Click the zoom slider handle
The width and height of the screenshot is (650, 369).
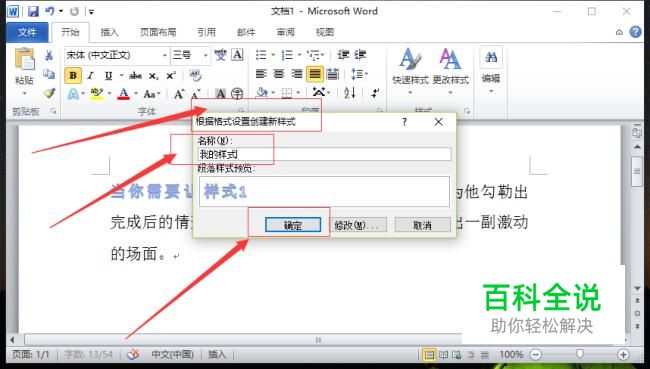coord(580,354)
